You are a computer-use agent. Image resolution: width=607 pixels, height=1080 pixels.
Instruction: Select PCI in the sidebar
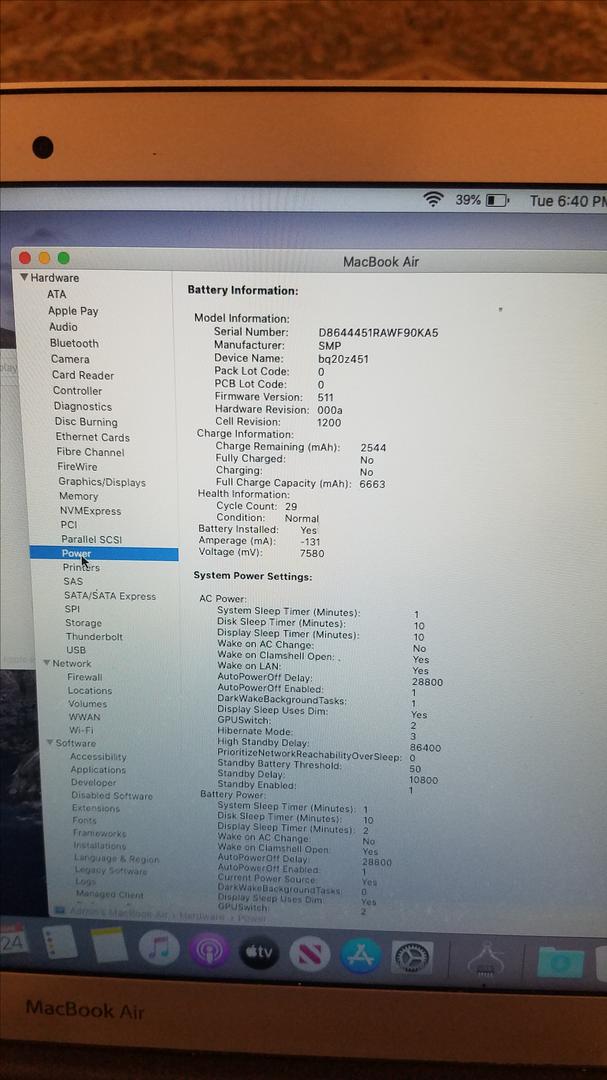(69, 524)
